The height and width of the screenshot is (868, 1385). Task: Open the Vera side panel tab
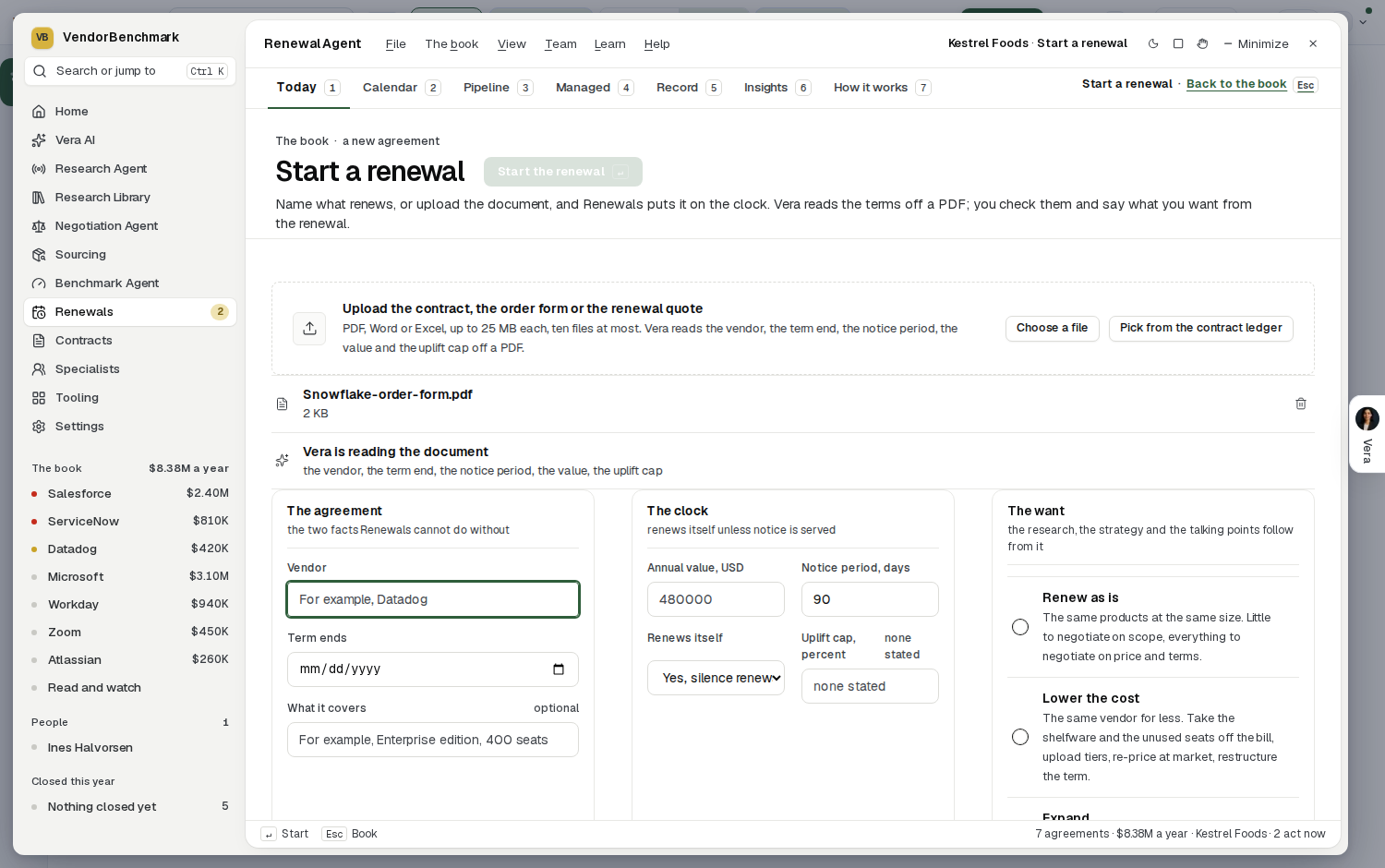[1367, 434]
